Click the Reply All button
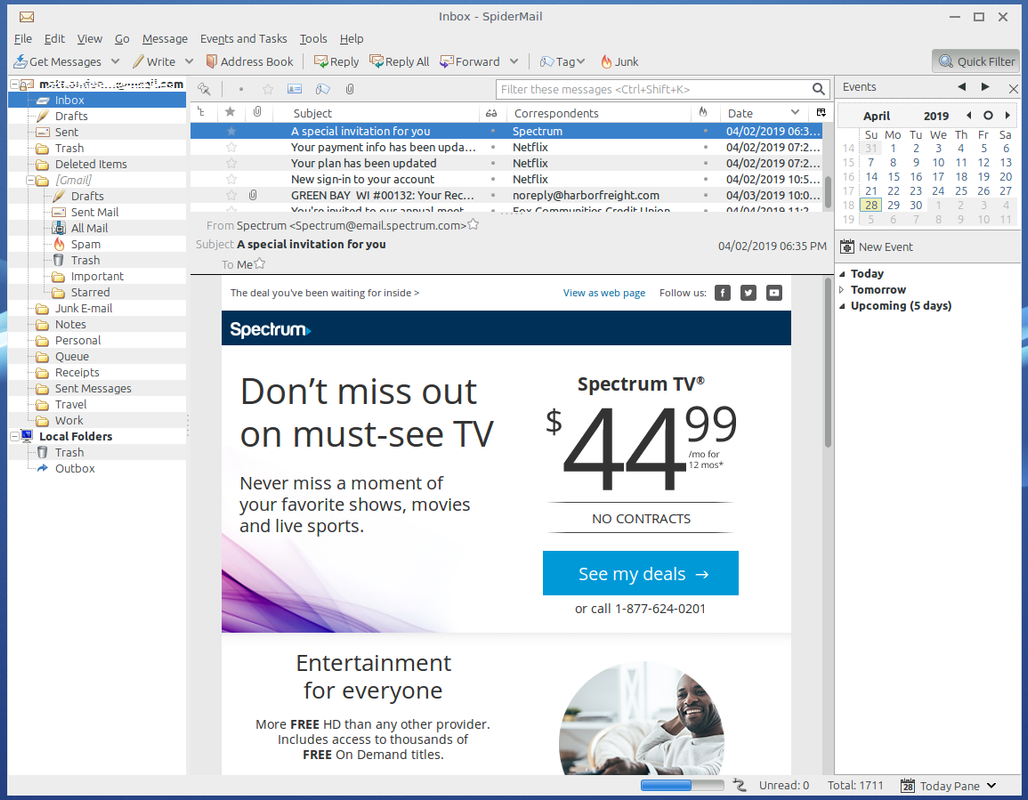1028x800 pixels. coord(399,62)
